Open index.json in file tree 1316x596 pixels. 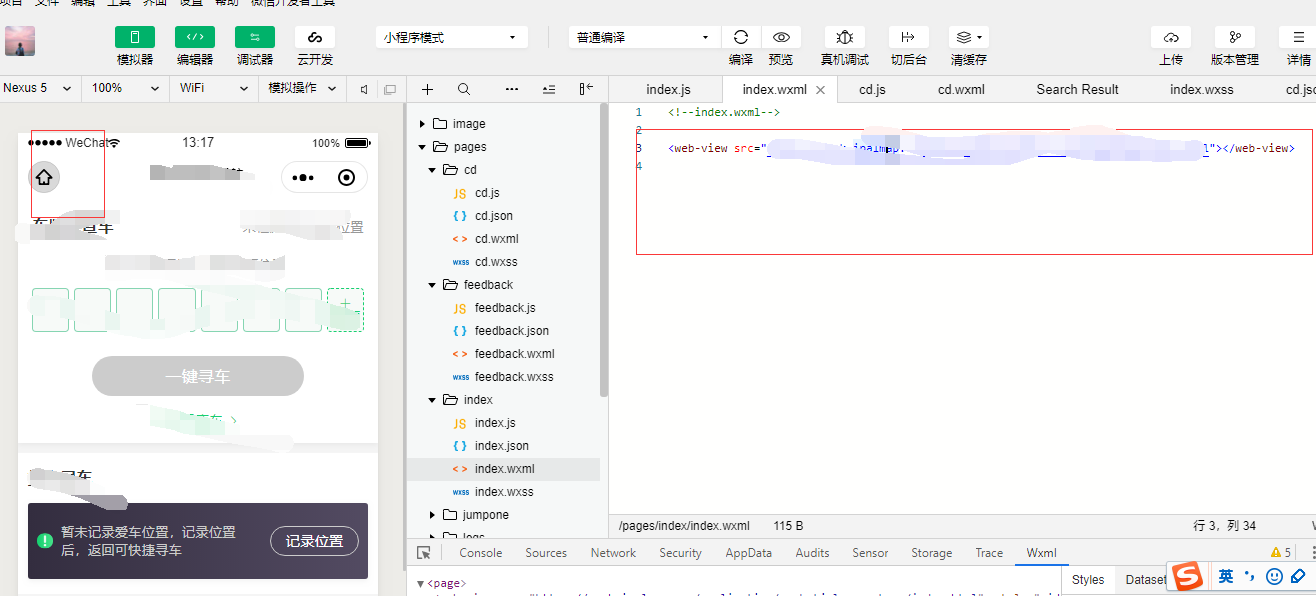coord(502,446)
